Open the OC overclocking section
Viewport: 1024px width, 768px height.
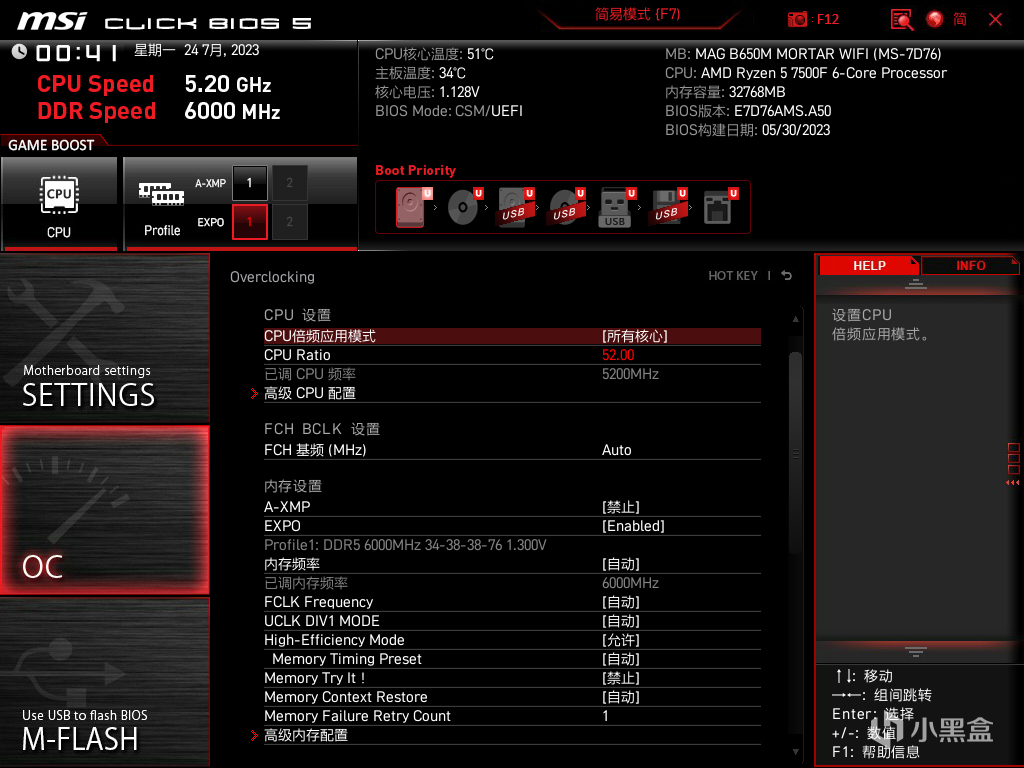pyautogui.click(x=104, y=510)
